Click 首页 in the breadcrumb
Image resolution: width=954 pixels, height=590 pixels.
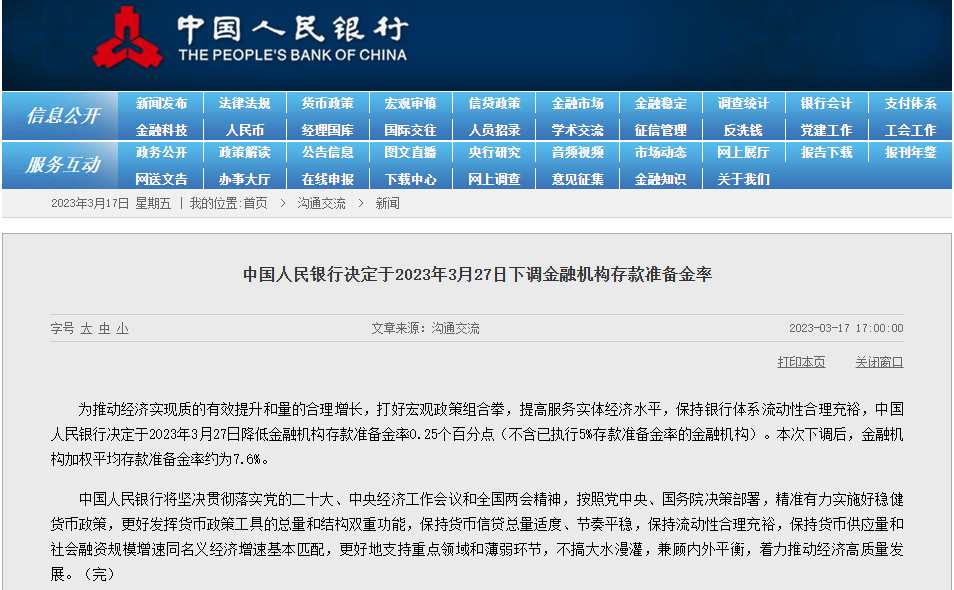click(x=256, y=203)
